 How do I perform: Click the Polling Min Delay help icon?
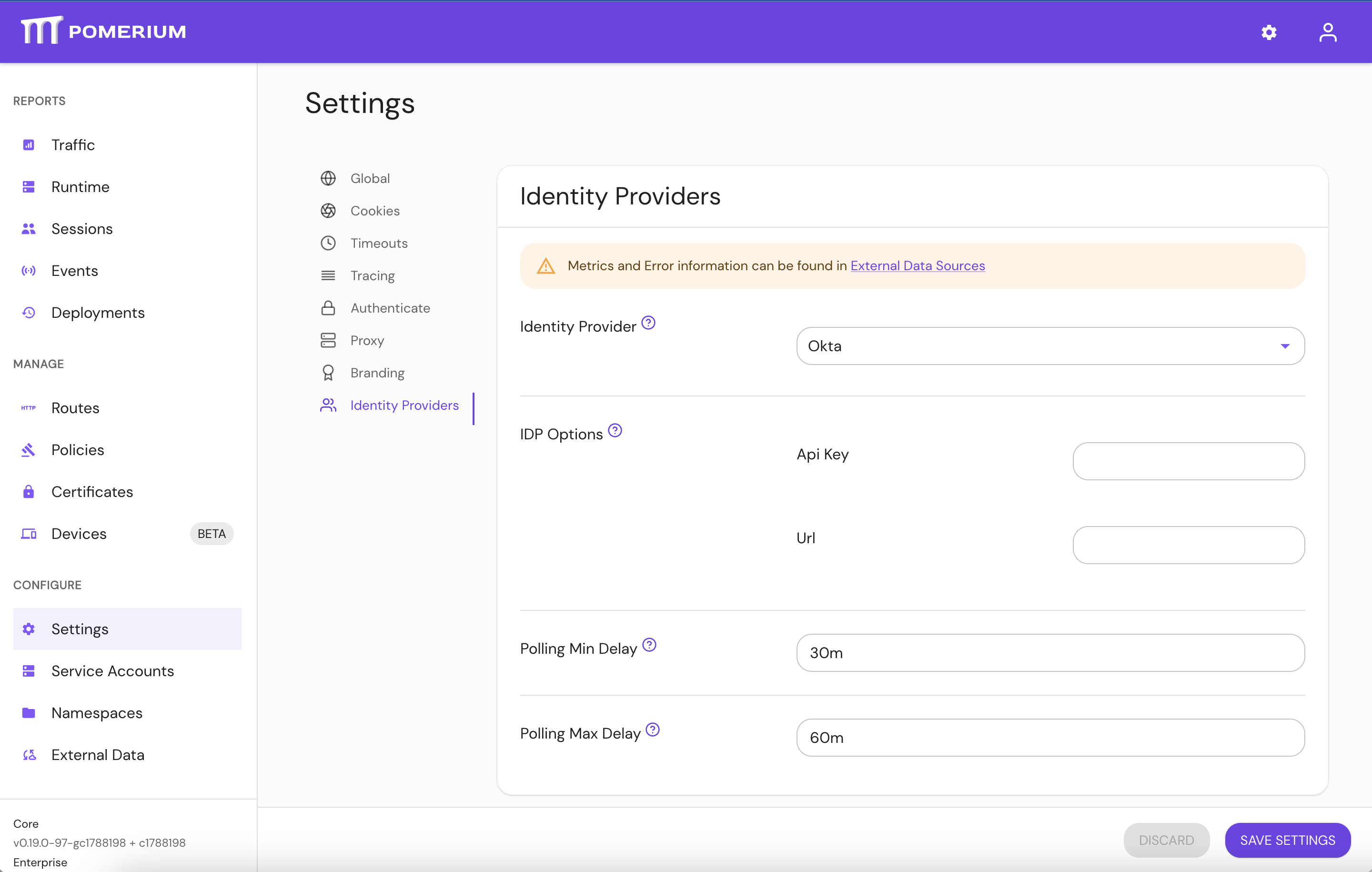[x=649, y=645]
